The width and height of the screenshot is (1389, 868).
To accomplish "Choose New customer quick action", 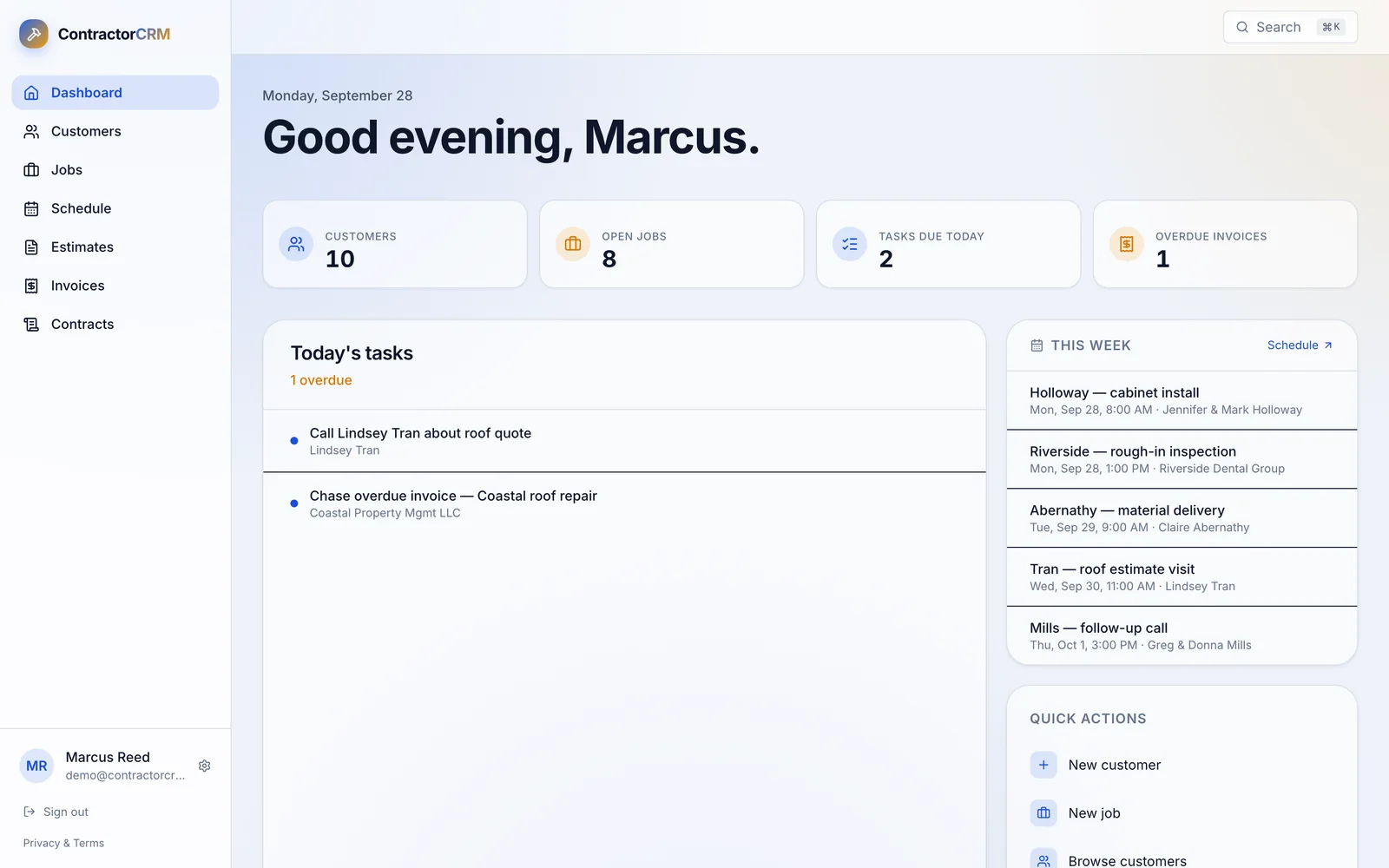I will pyautogui.click(x=1182, y=765).
